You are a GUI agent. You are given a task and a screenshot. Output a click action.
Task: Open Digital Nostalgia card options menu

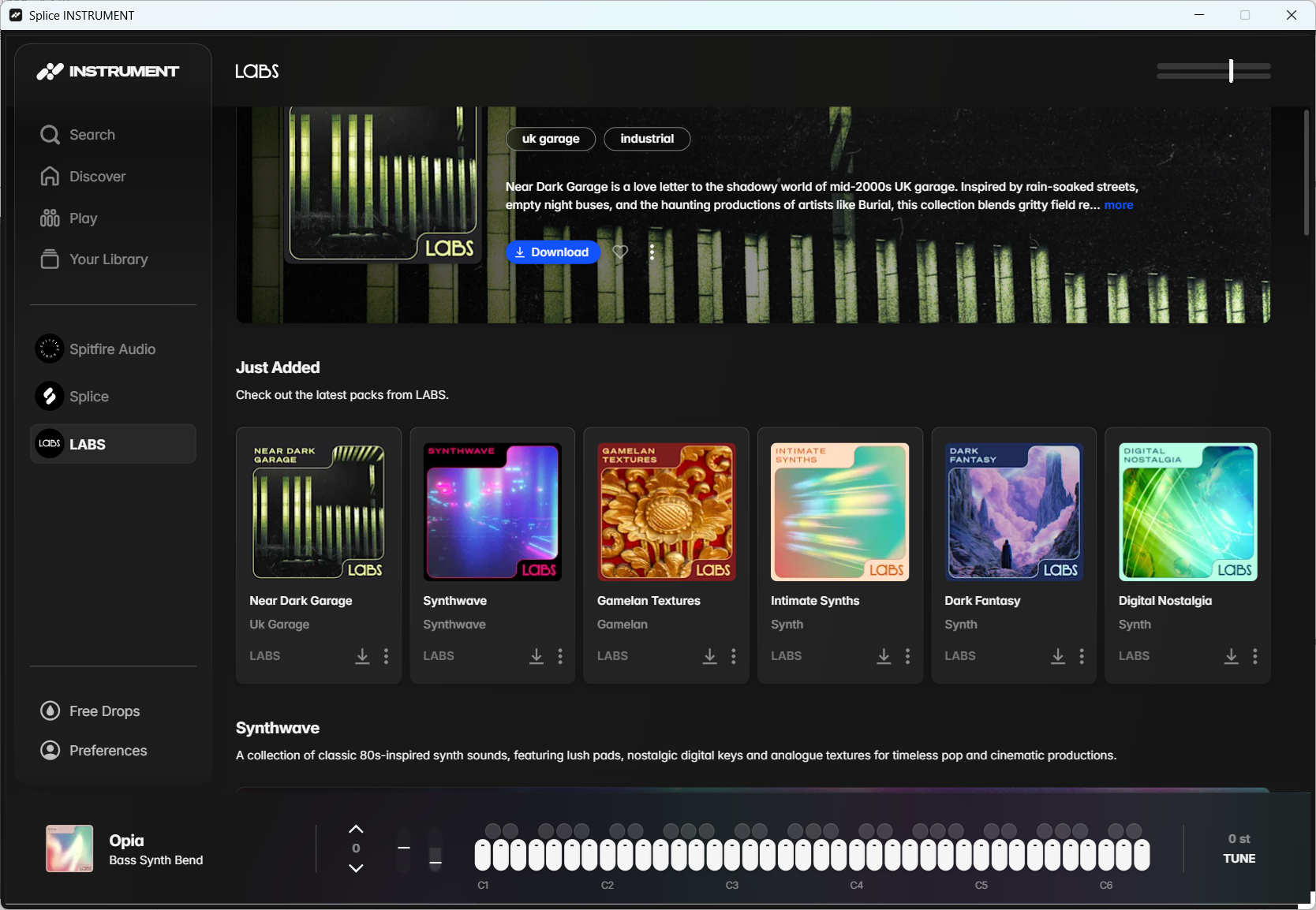click(1255, 656)
